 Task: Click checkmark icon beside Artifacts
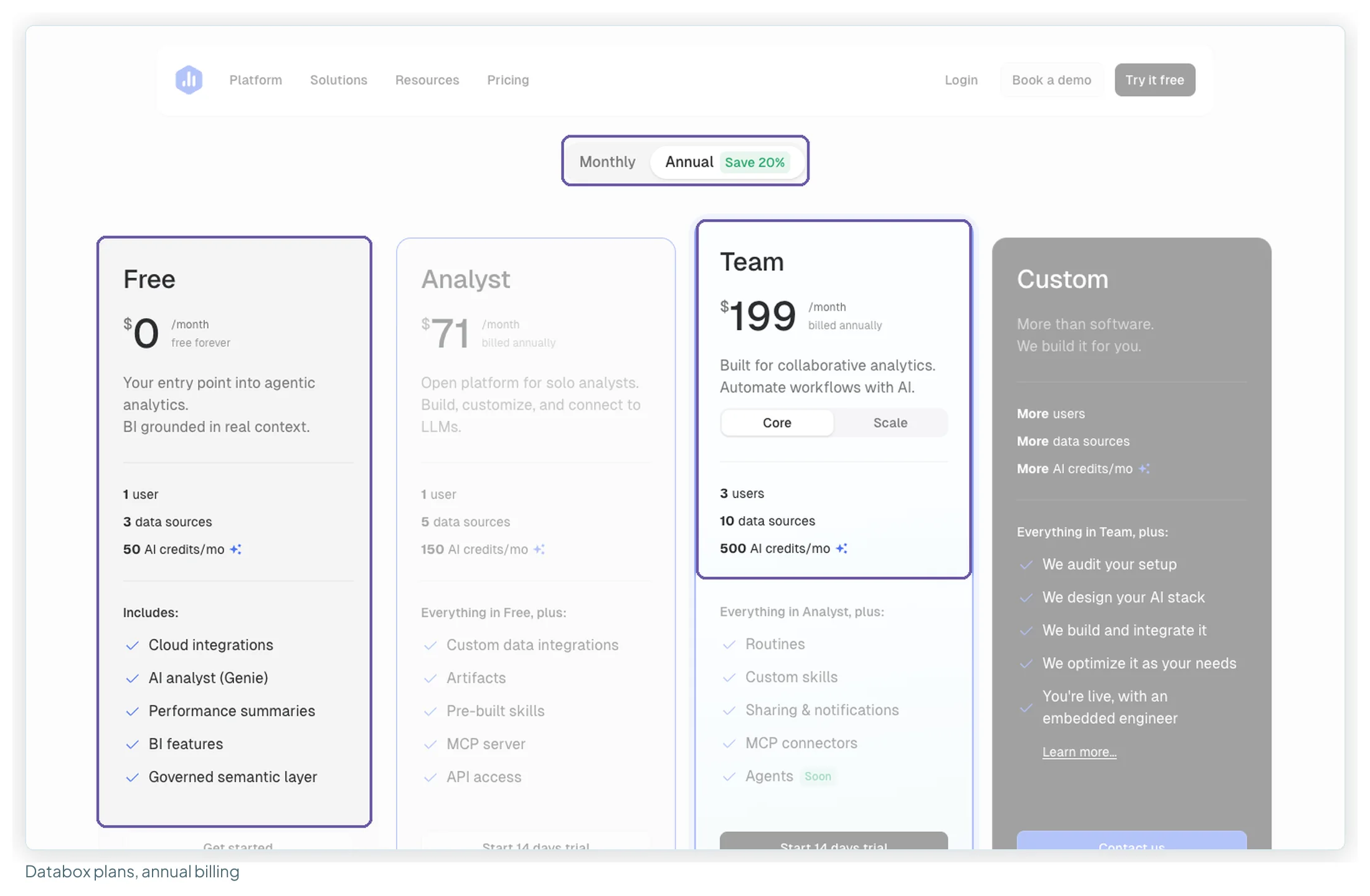[x=430, y=678]
